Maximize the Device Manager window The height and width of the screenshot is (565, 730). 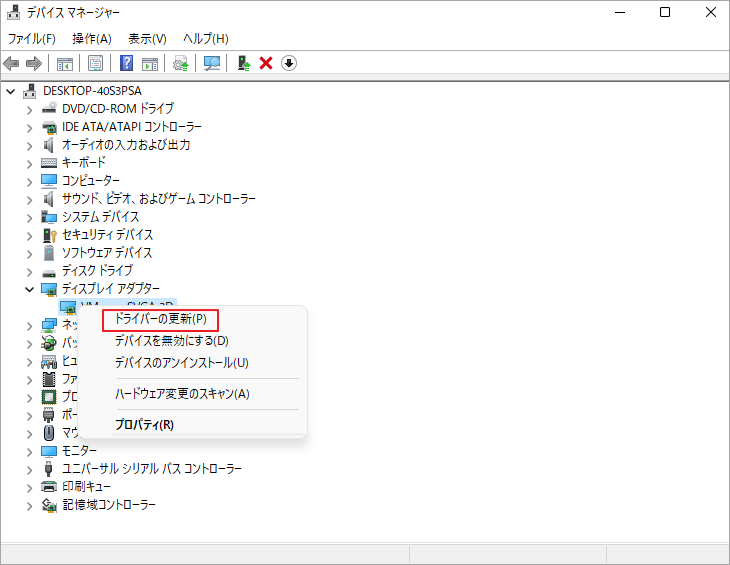click(665, 13)
